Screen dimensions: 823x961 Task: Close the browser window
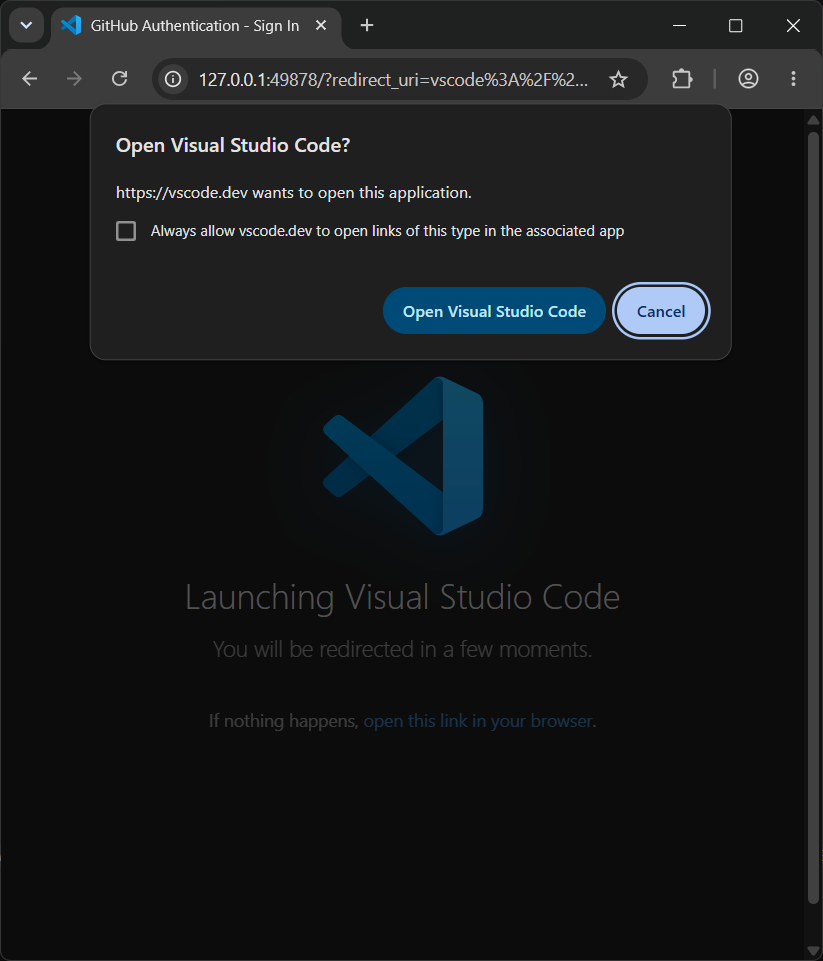tap(793, 25)
